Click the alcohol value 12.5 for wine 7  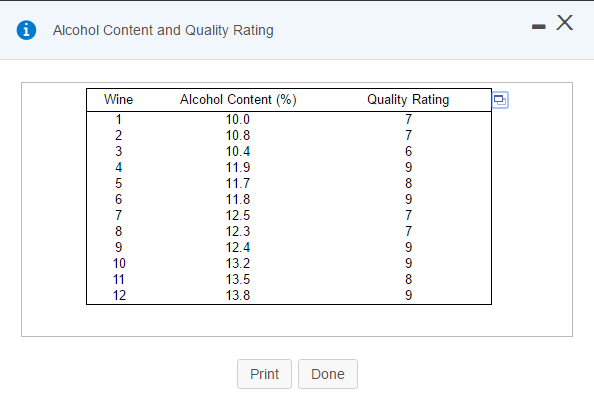pyautogui.click(x=238, y=215)
